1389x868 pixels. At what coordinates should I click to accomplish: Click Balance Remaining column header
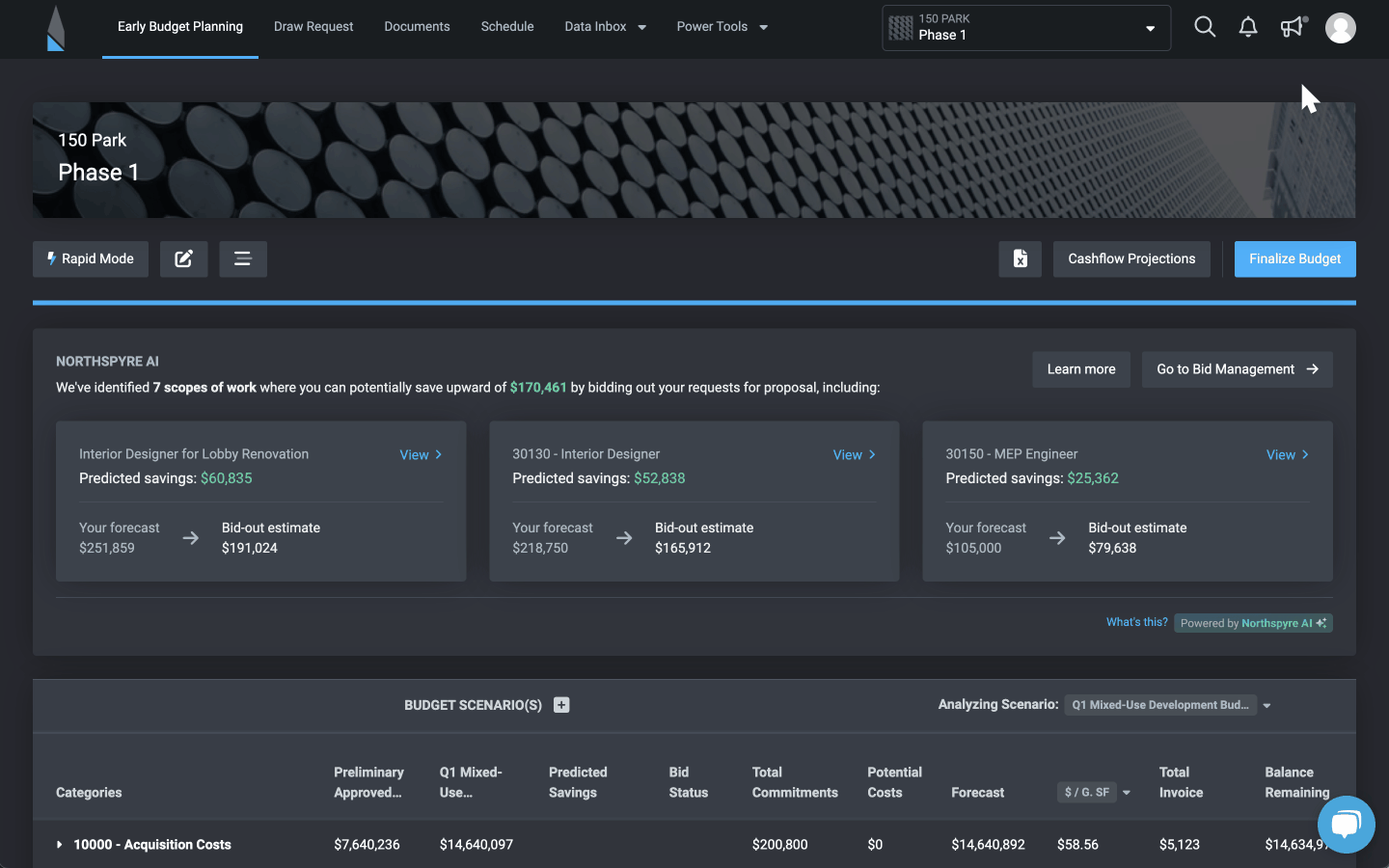(1297, 782)
